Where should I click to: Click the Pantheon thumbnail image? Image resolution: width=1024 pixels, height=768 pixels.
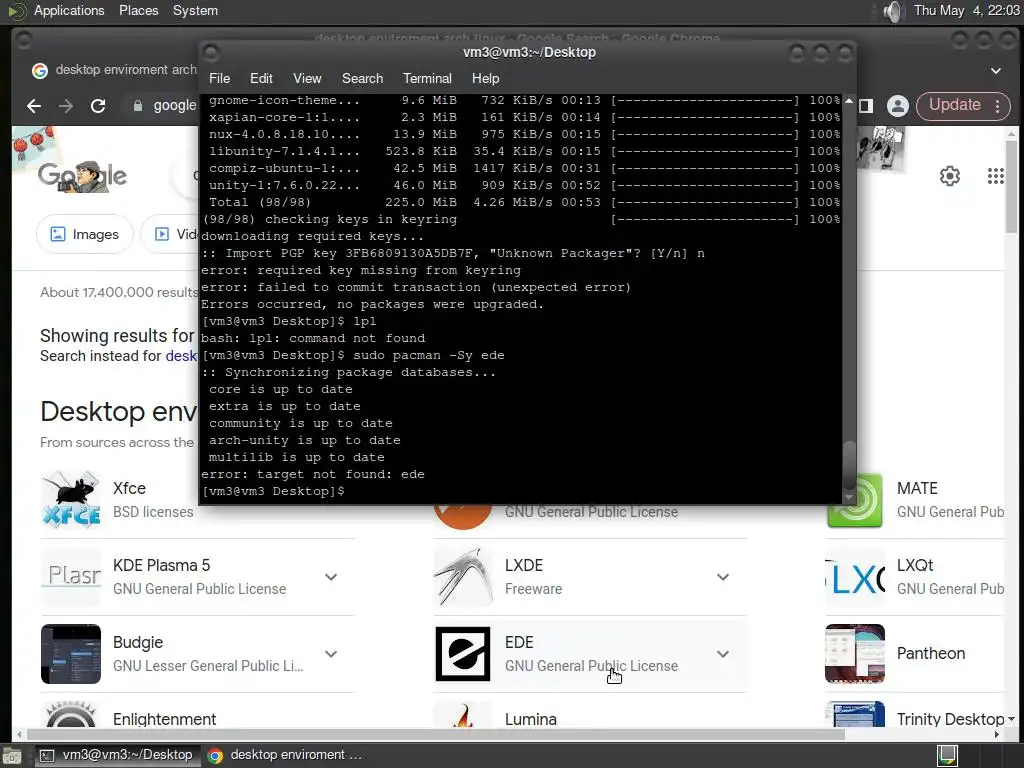(x=854, y=654)
